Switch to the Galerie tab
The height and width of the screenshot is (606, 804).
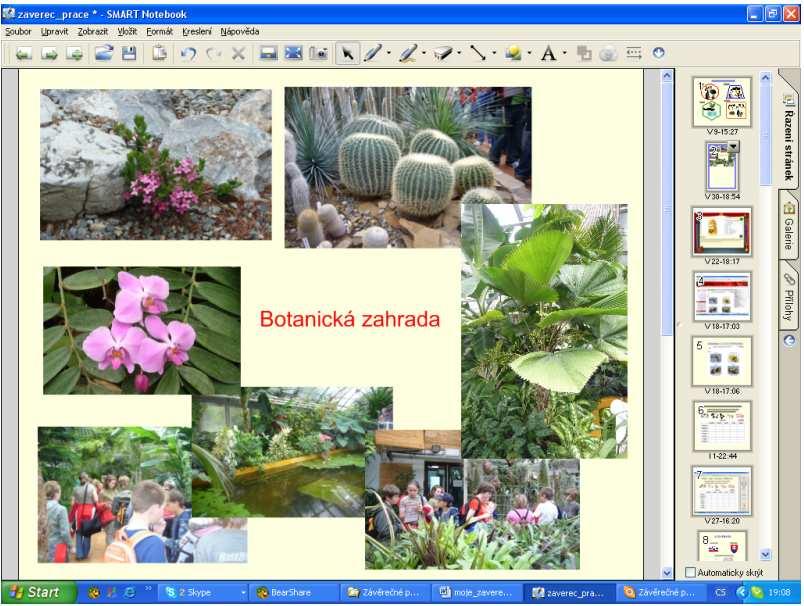pyautogui.click(x=789, y=226)
